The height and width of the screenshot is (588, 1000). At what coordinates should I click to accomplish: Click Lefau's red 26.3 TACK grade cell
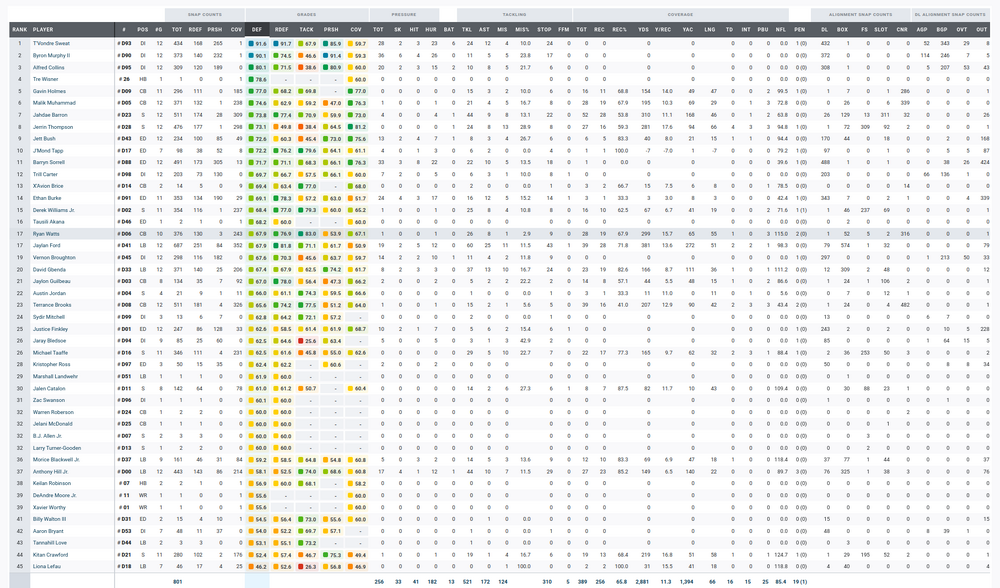tap(309, 565)
